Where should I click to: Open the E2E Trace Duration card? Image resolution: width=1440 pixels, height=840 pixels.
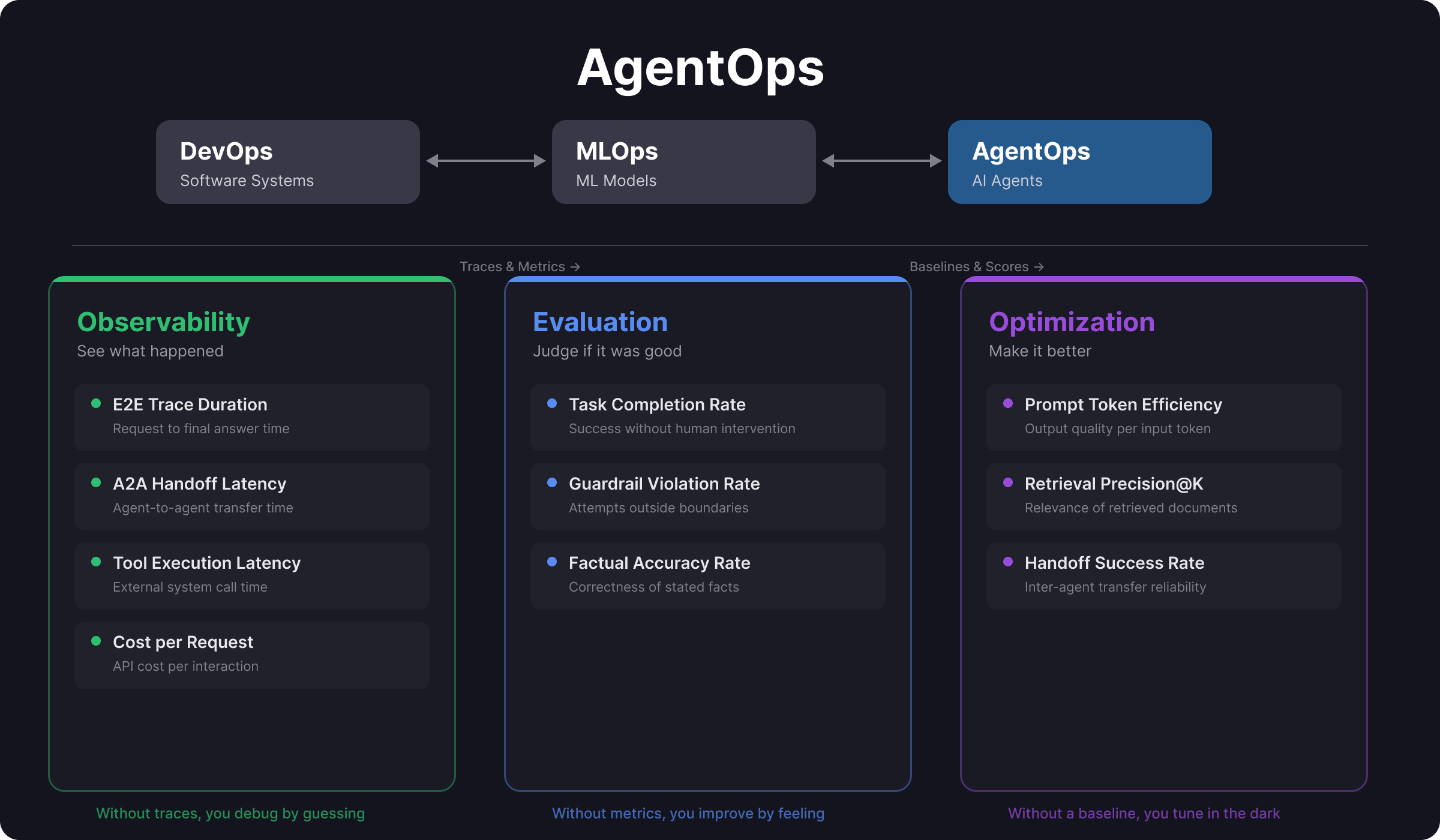click(252, 418)
